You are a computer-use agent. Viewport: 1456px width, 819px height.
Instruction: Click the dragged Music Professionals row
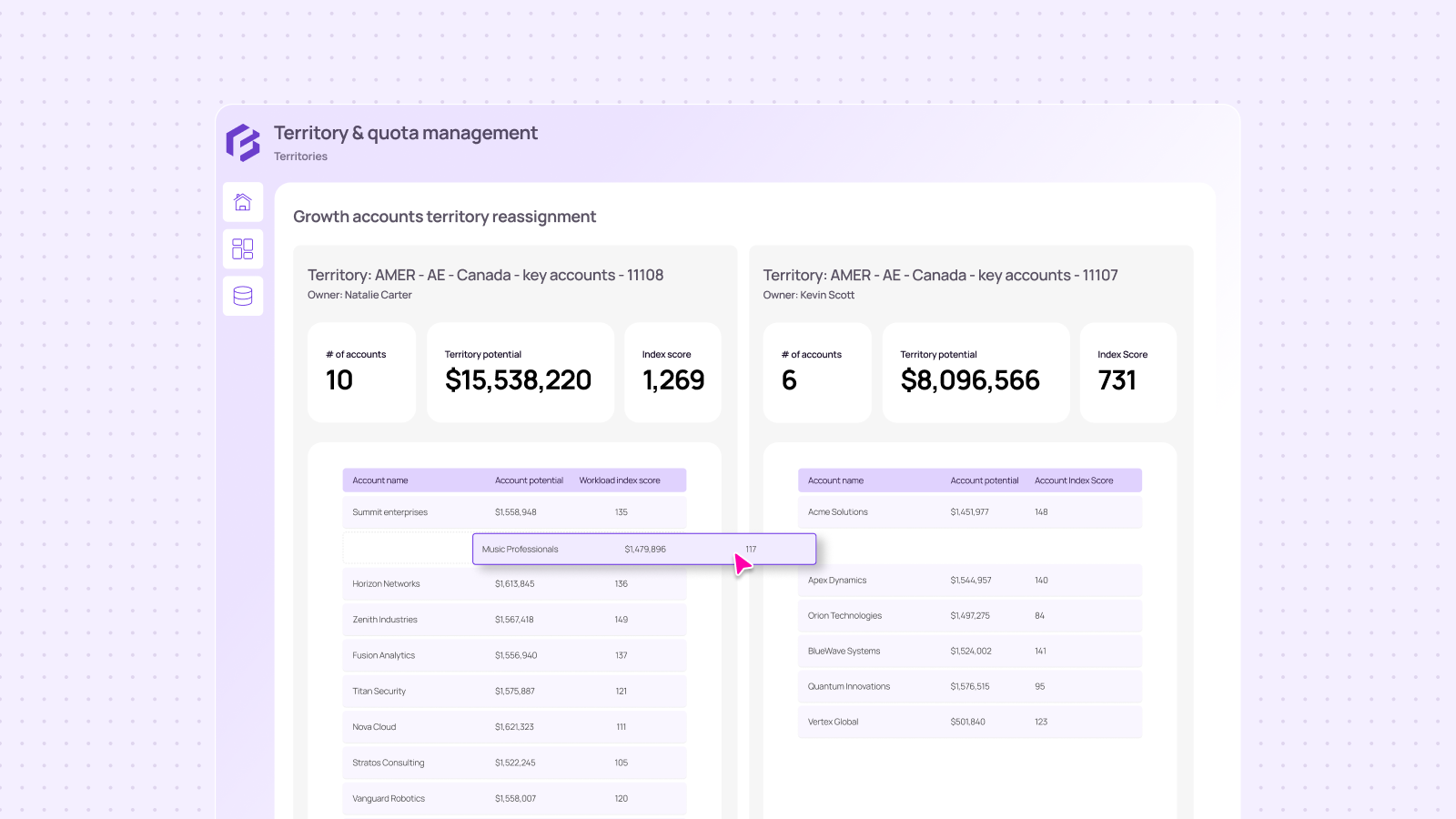click(x=643, y=550)
